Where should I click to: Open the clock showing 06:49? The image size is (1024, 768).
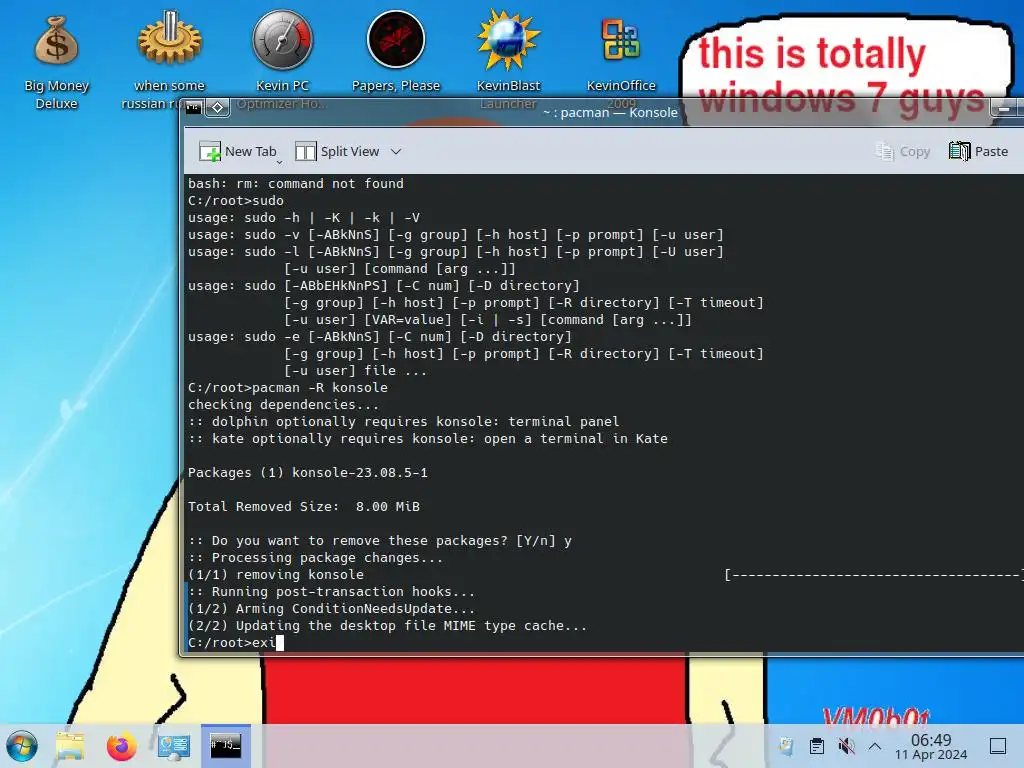tap(931, 746)
